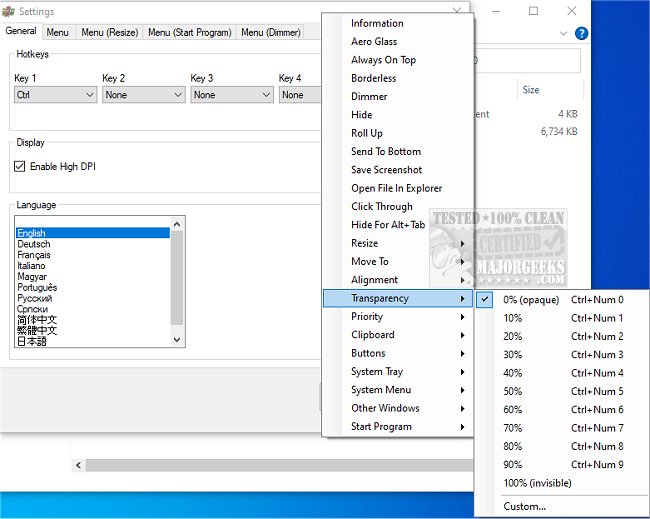Click the horizontal scrollbar in Explorer

point(270,466)
